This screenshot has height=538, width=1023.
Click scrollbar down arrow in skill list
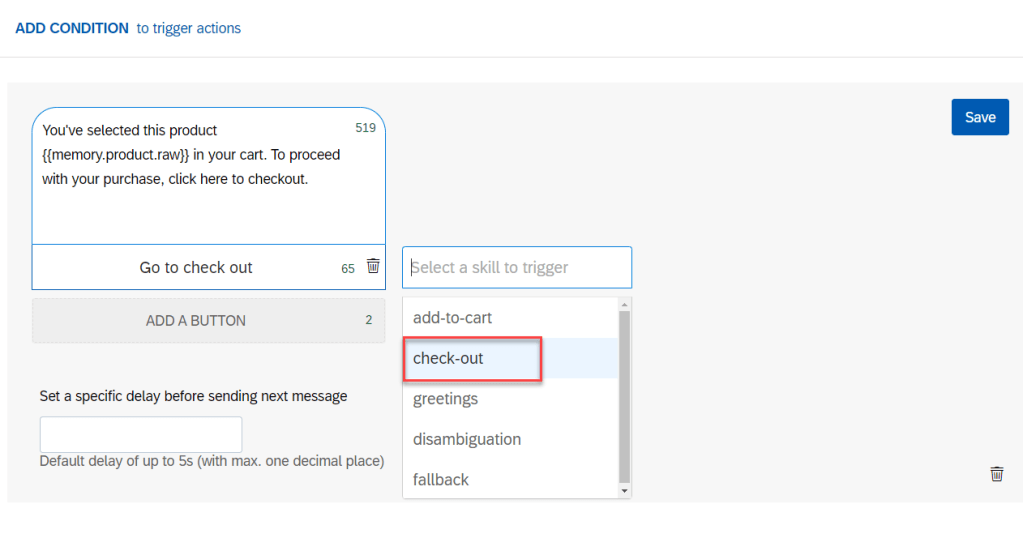(x=625, y=491)
